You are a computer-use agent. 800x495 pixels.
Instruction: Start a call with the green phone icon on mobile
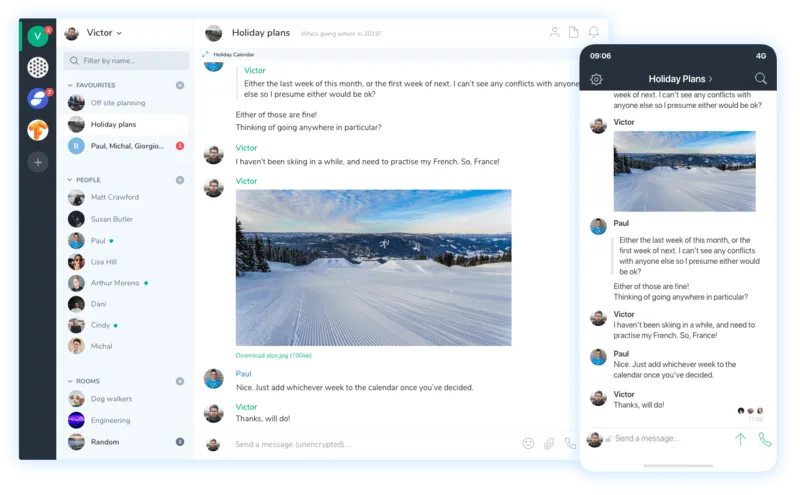(765, 438)
